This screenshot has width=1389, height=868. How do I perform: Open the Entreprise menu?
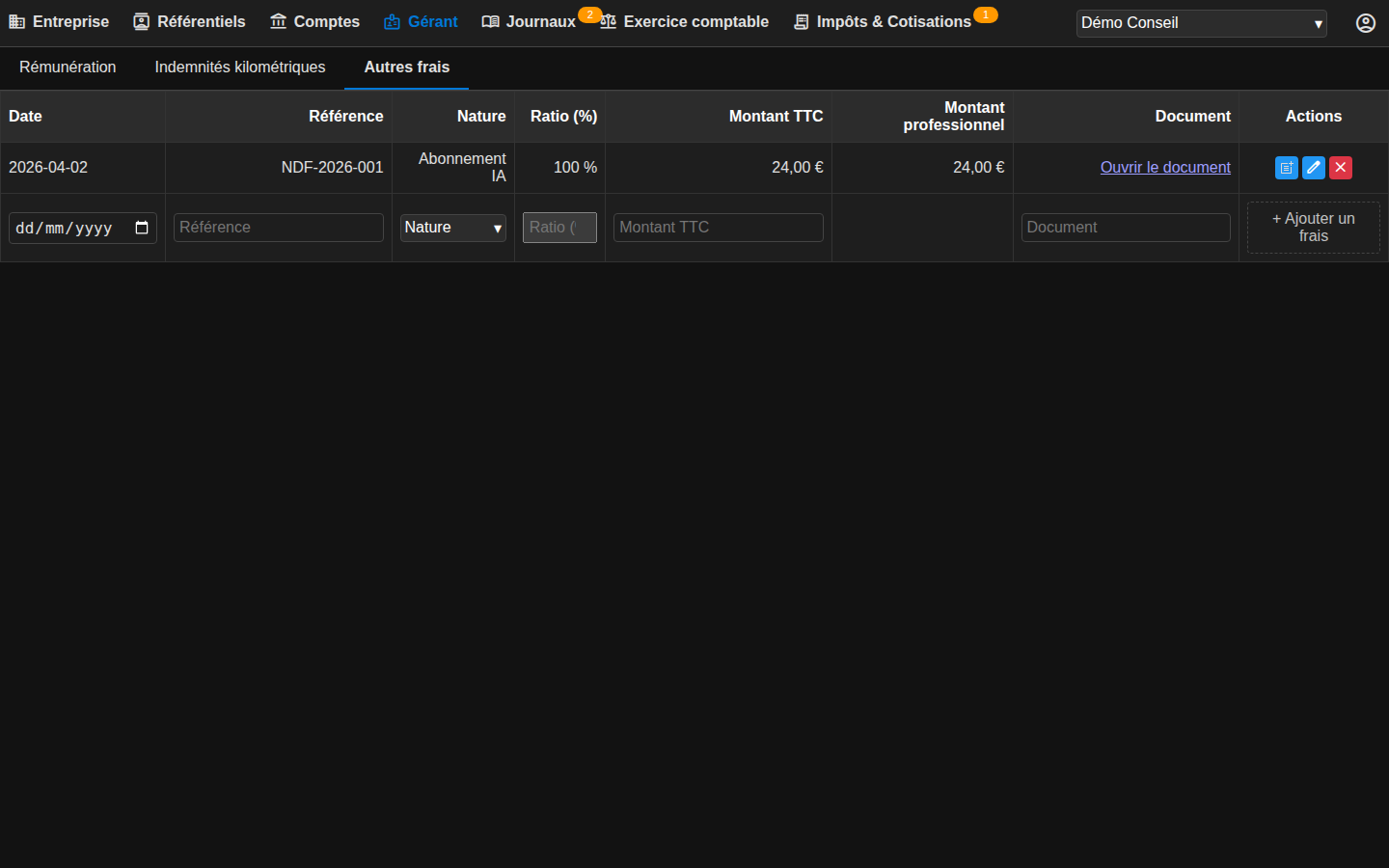59,21
